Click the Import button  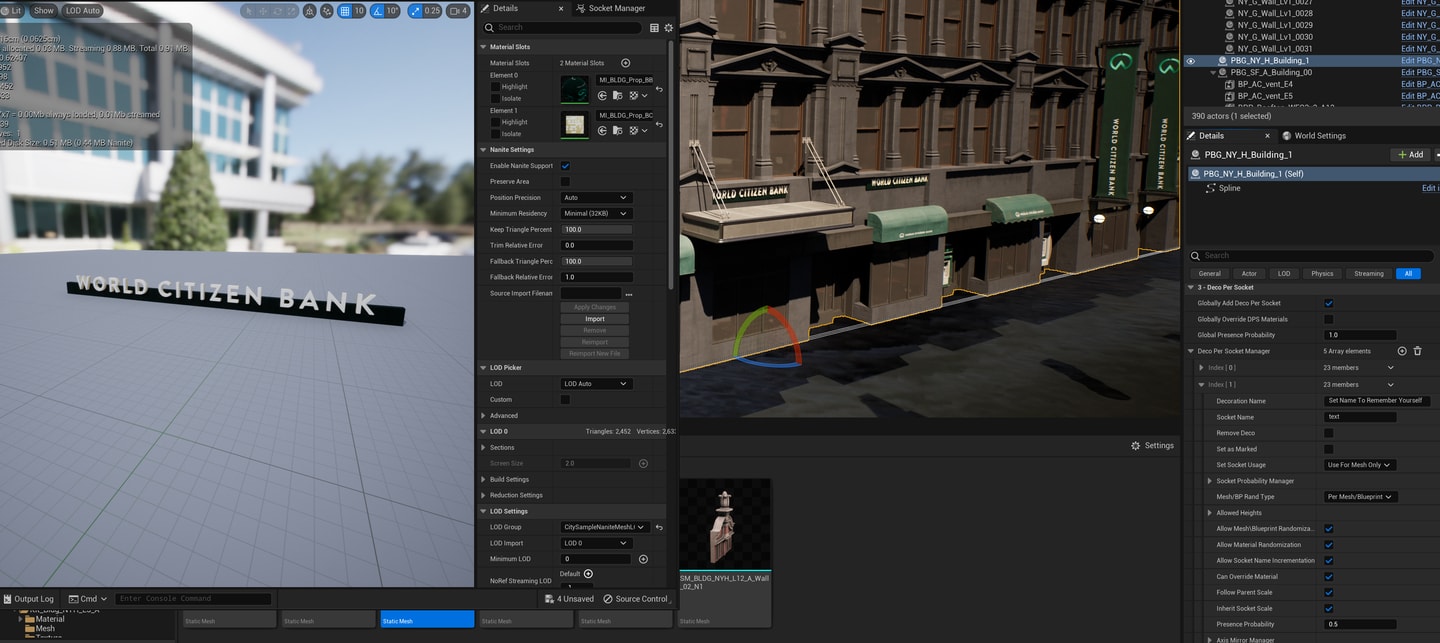[x=595, y=319]
